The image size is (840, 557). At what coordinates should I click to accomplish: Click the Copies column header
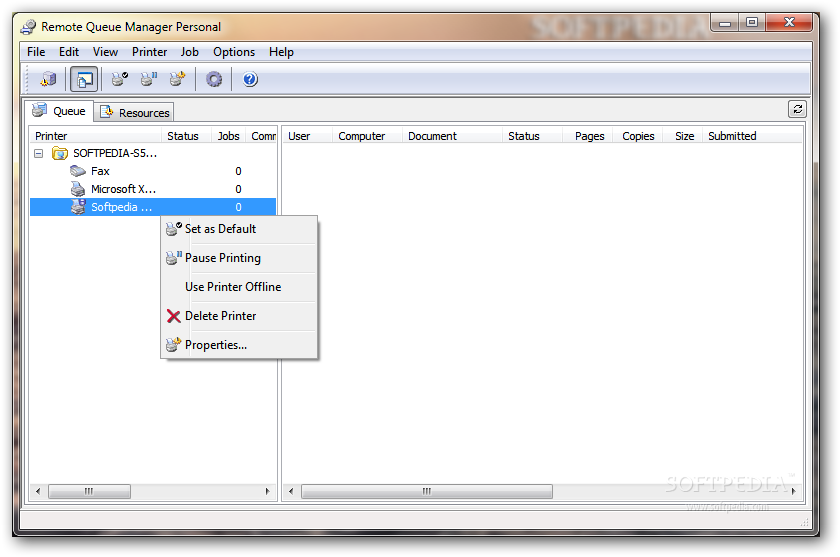pos(638,136)
